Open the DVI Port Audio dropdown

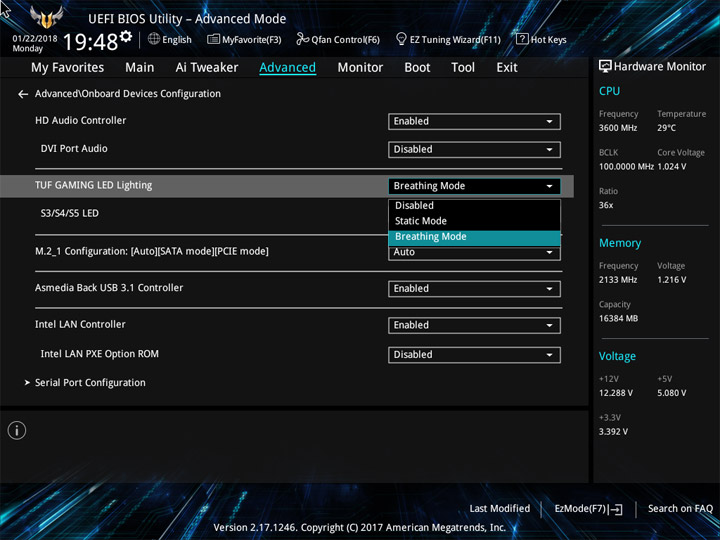[474, 150]
